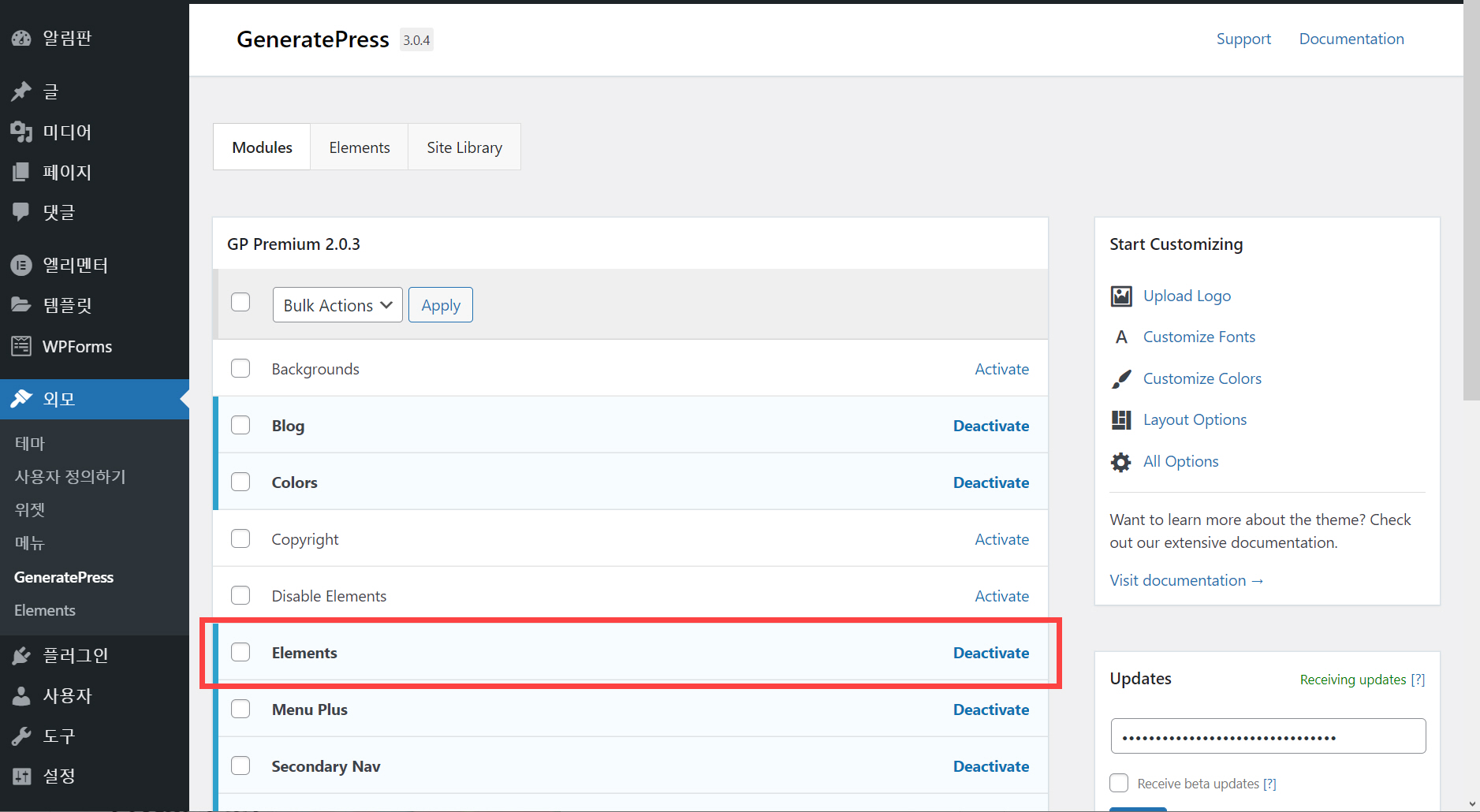Click the 글 posts pin icon
Viewport: 1480px width, 812px height.
click(x=21, y=91)
